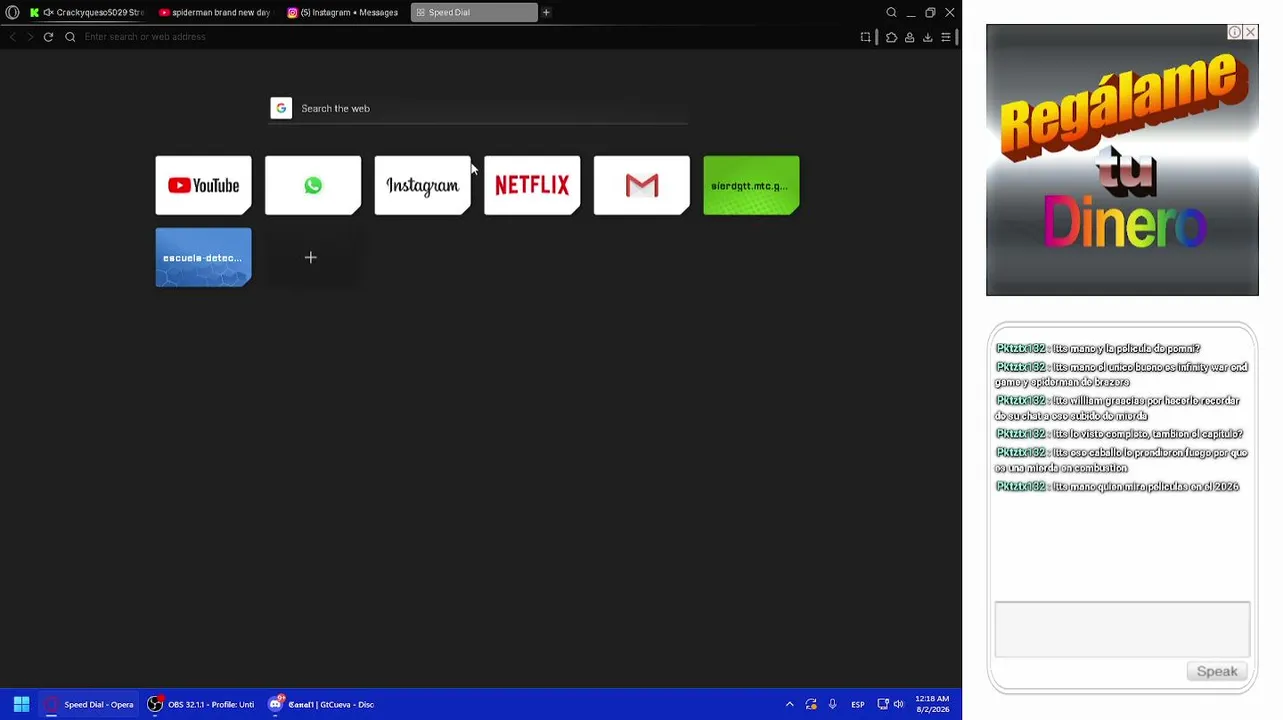Click the message mentioning infinity war end game
Viewport: 1283px width, 720px height.
tap(1121, 374)
